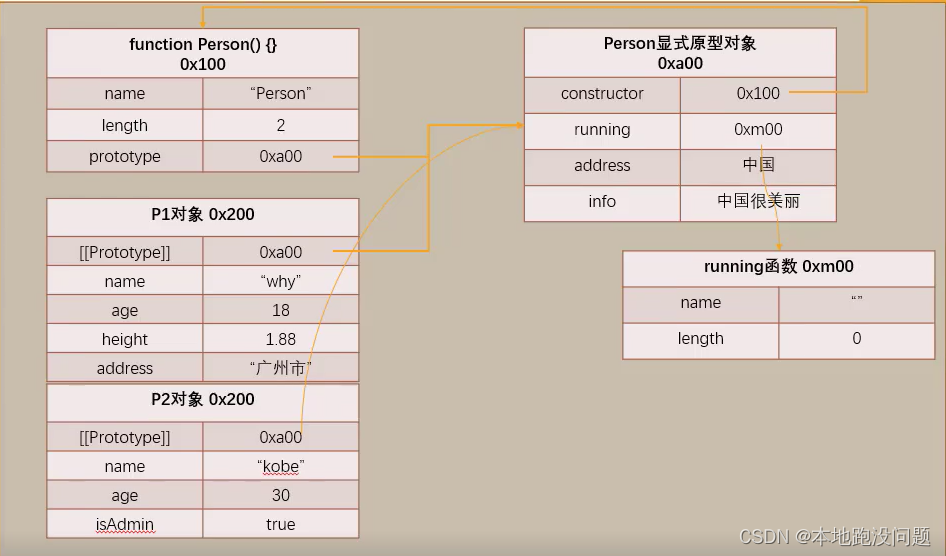Click the age value 18
The width and height of the screenshot is (946, 556).
pyautogui.click(x=281, y=309)
